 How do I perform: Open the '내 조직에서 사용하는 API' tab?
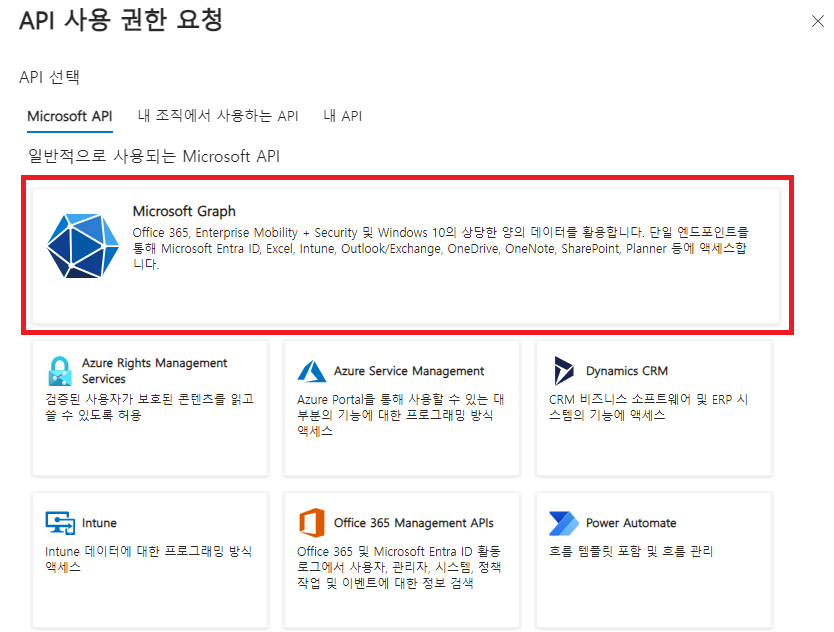tap(218, 116)
